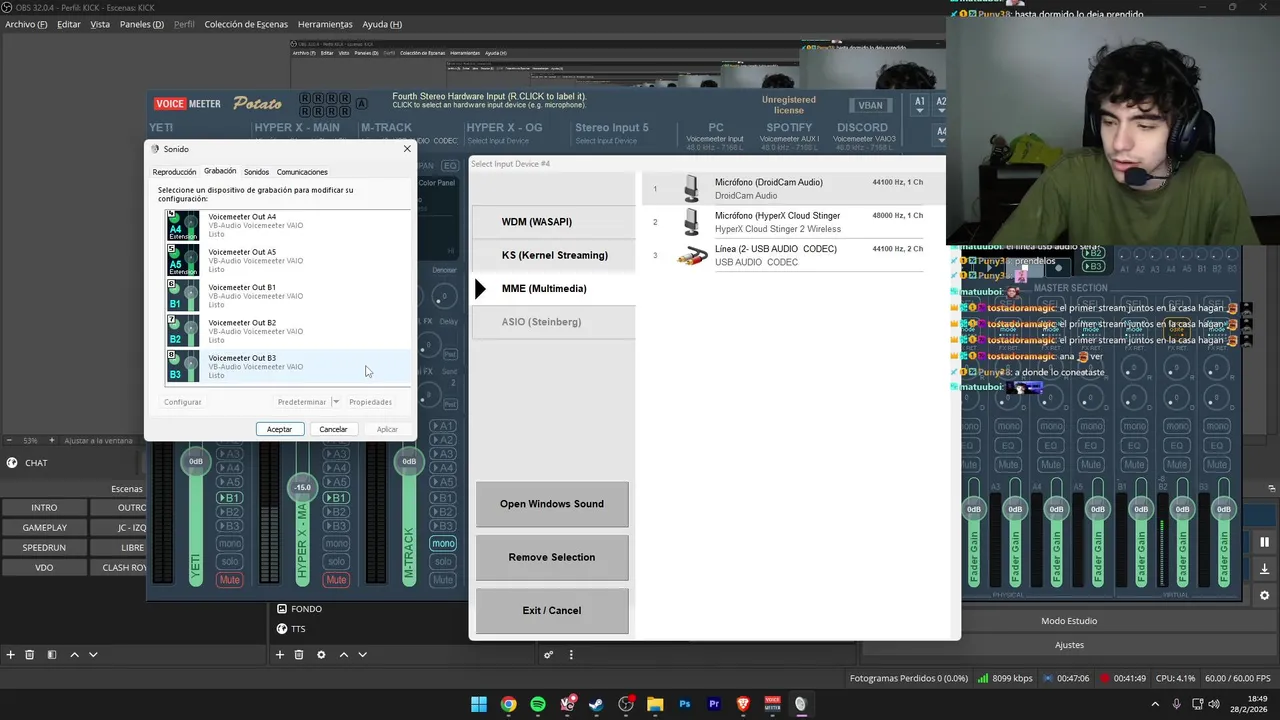Show hidden system tray icons chevron
The height and width of the screenshot is (720, 1280).
point(1155,704)
